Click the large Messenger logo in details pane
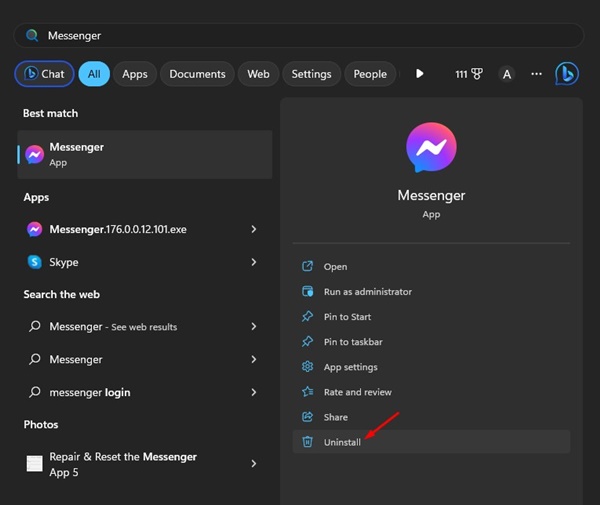This screenshot has height=505, width=600. (431, 150)
